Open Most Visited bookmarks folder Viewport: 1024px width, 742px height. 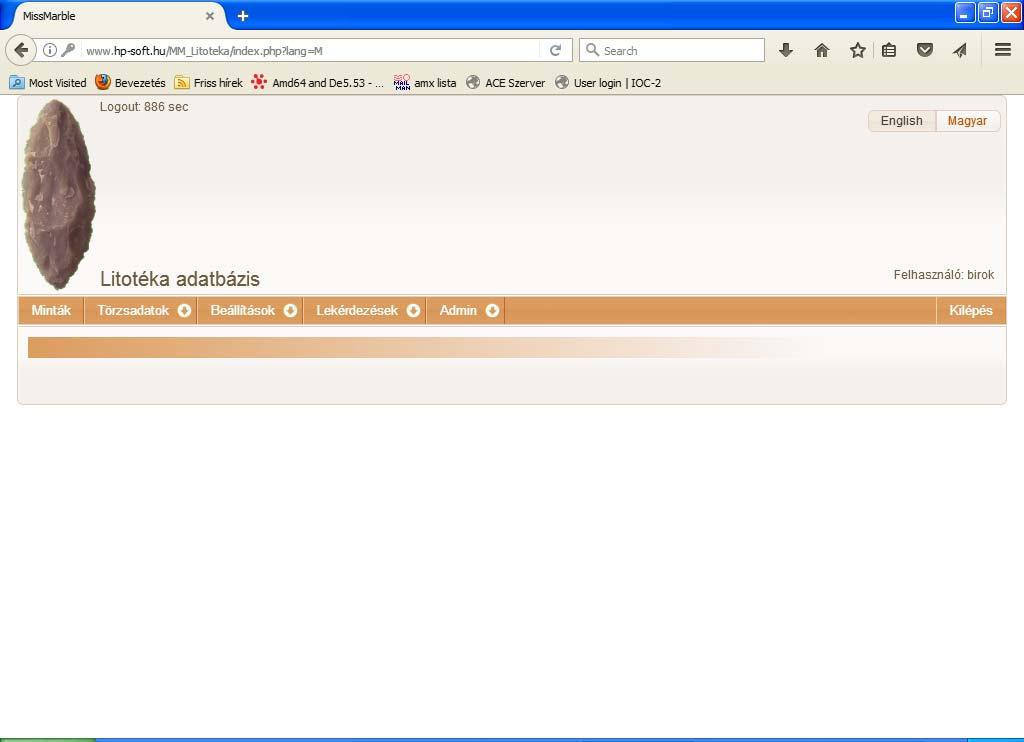pyautogui.click(x=48, y=83)
